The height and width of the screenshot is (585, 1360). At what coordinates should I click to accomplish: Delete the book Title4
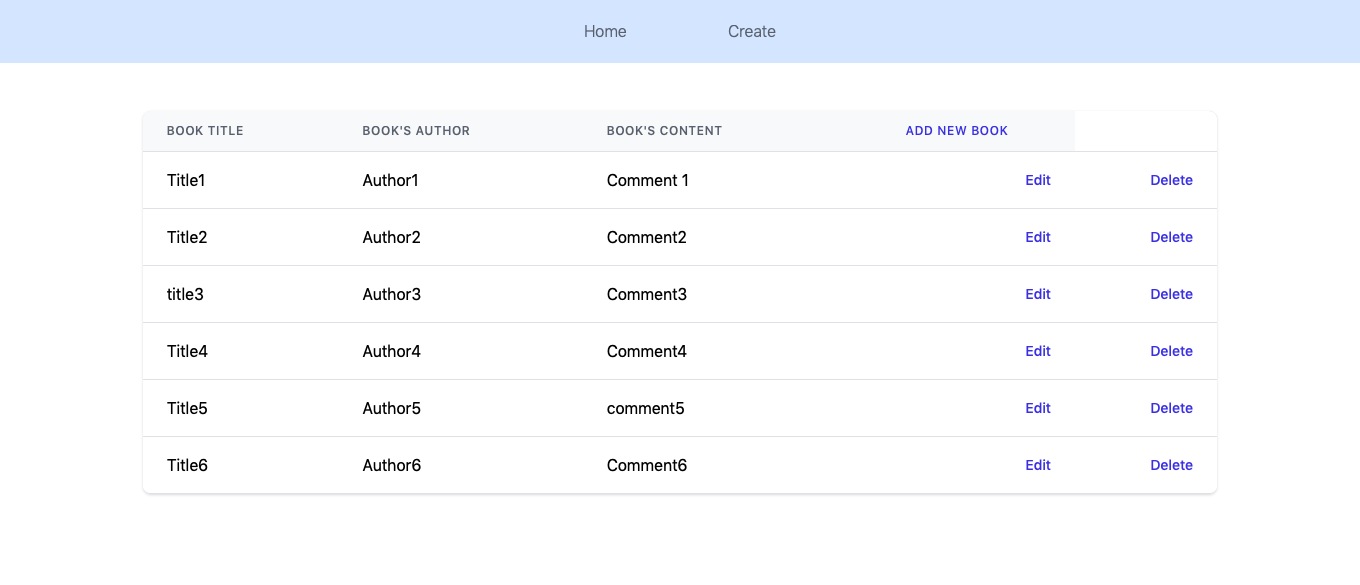(1171, 351)
